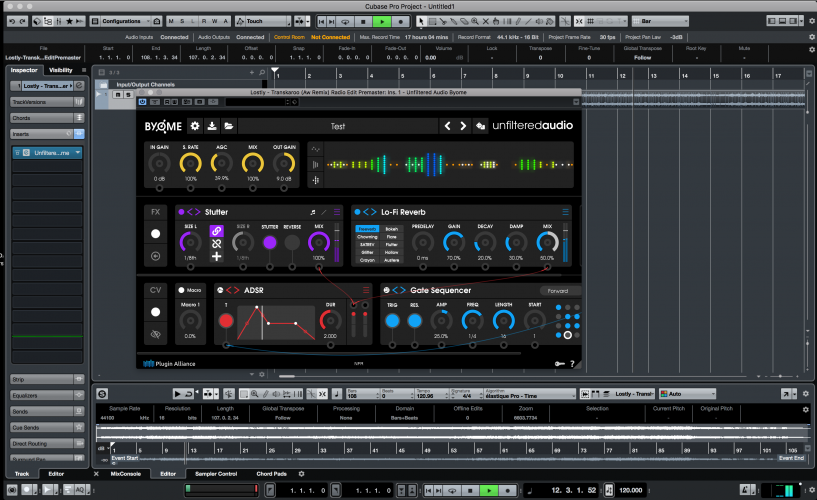This screenshot has height=500, width=817.
Task: Toggle the Stutter button in Stutter module
Action: coord(268,242)
